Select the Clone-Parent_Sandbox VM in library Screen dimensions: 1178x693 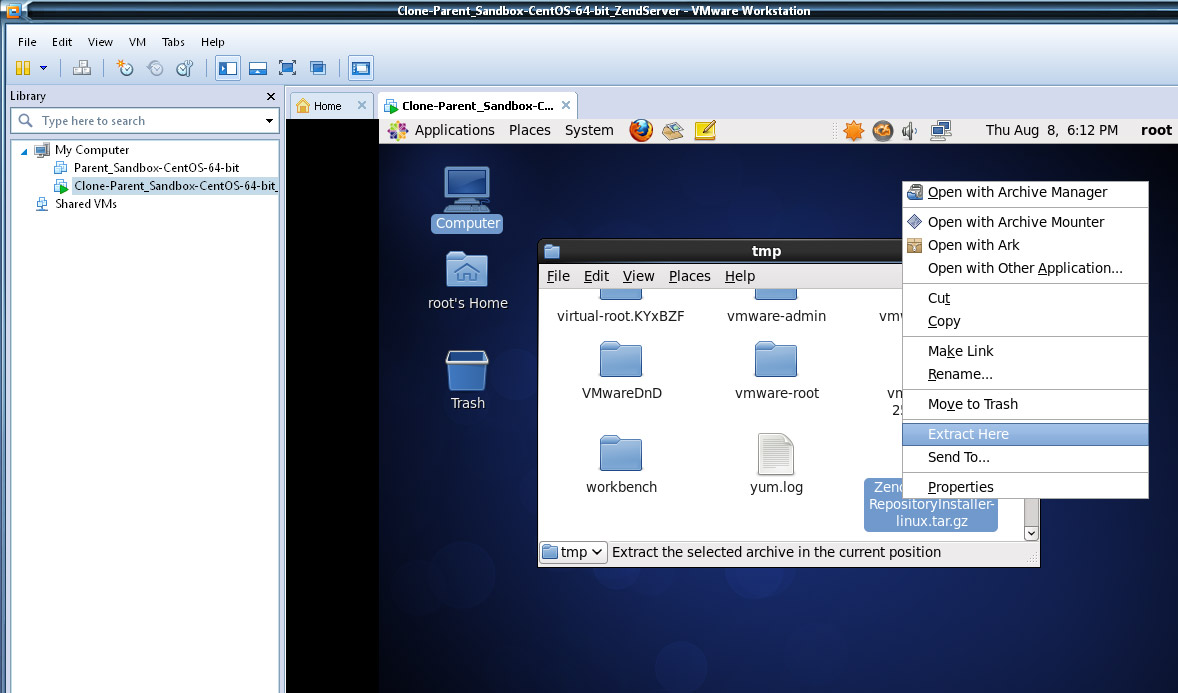(x=174, y=186)
